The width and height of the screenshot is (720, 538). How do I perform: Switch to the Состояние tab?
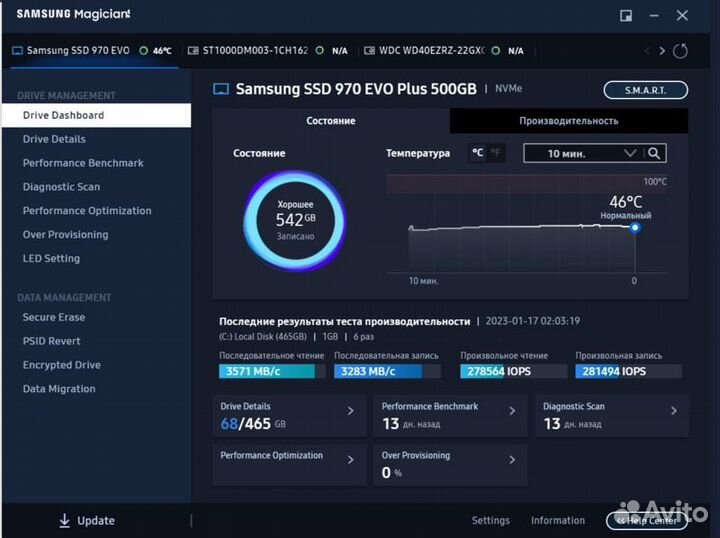pos(331,121)
